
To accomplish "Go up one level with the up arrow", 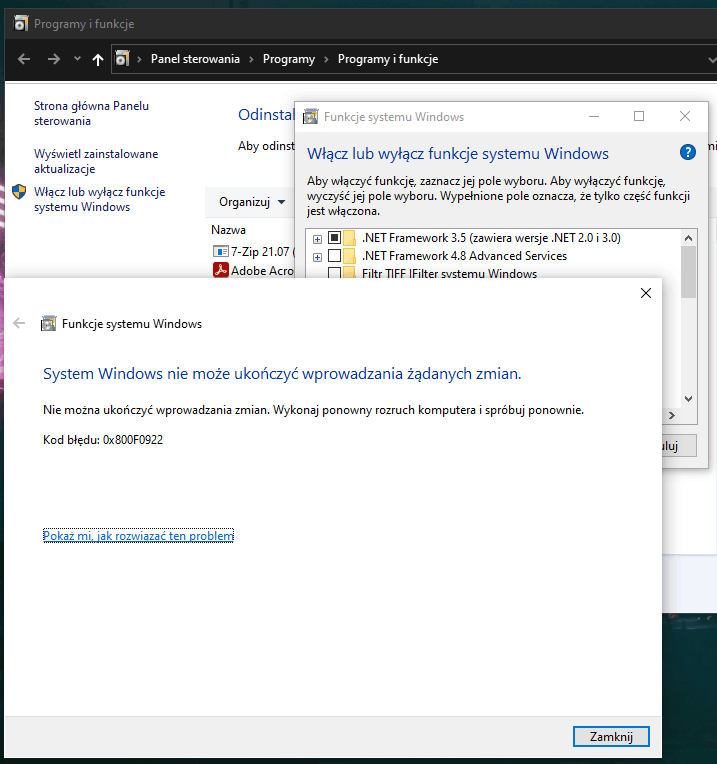I will [97, 59].
